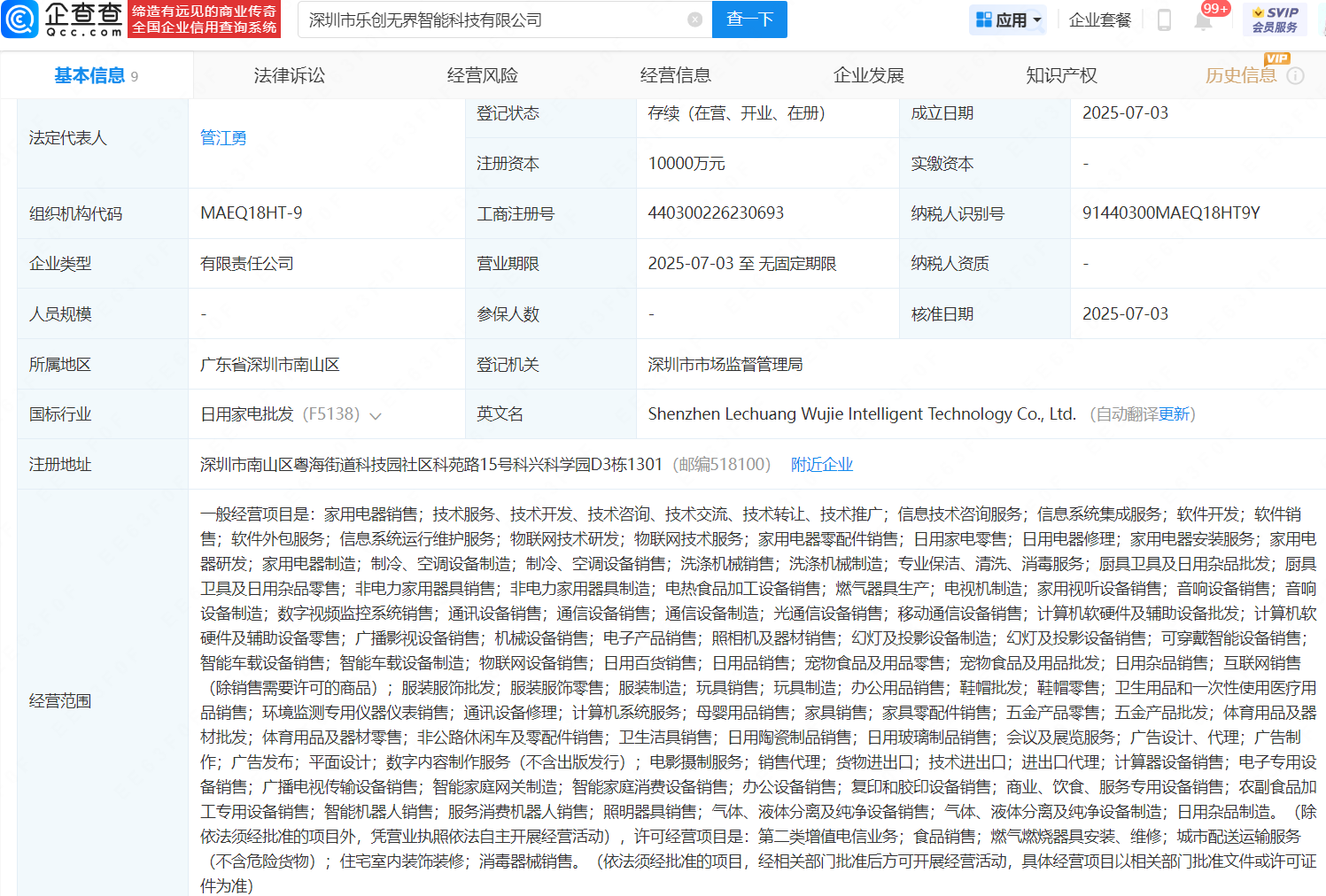1326x896 pixels.
Task: Click 附近企业 link
Action: (822, 465)
